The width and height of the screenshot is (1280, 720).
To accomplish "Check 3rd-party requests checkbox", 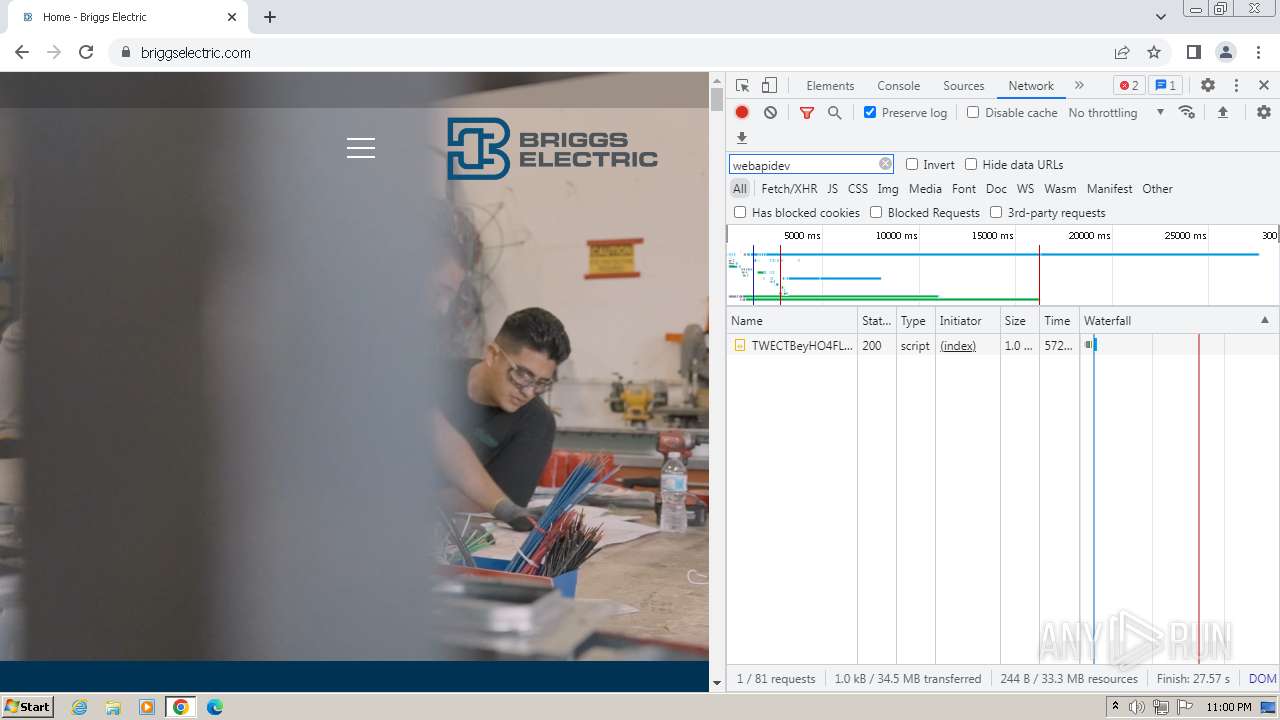I will (996, 212).
